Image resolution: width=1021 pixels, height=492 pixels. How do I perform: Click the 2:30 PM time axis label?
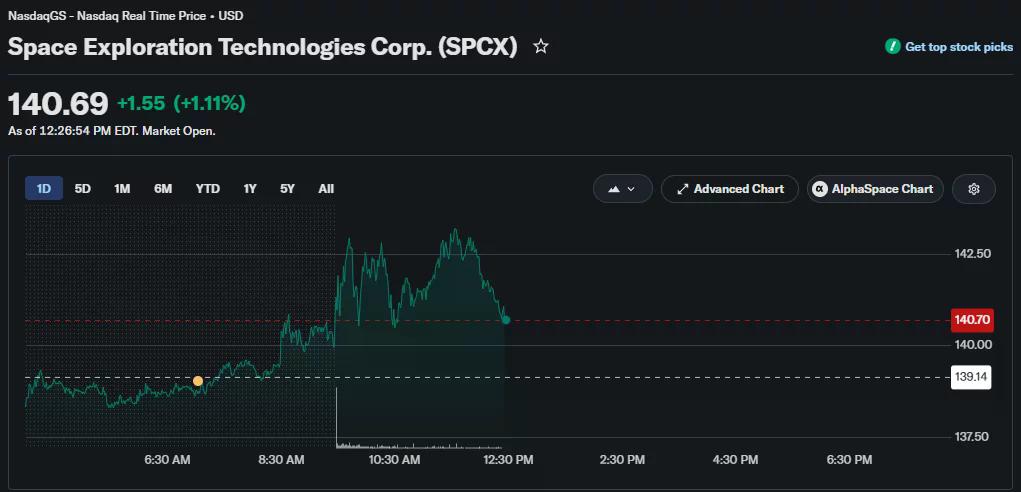tap(622, 460)
